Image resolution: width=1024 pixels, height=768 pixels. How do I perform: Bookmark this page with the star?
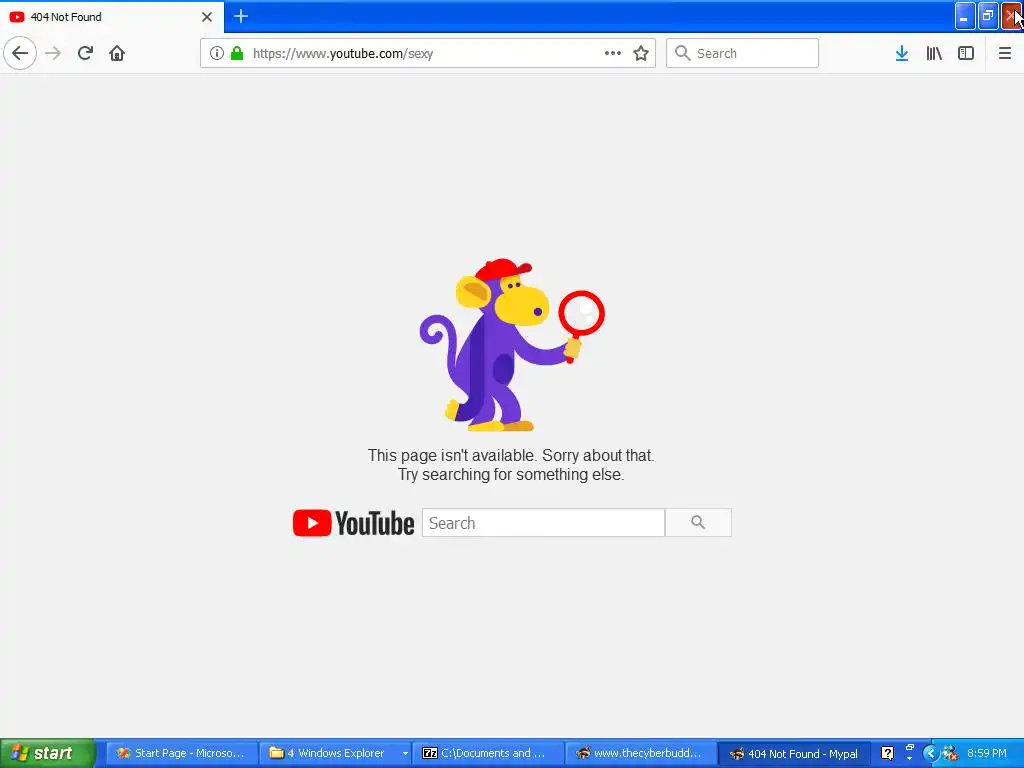coord(641,53)
